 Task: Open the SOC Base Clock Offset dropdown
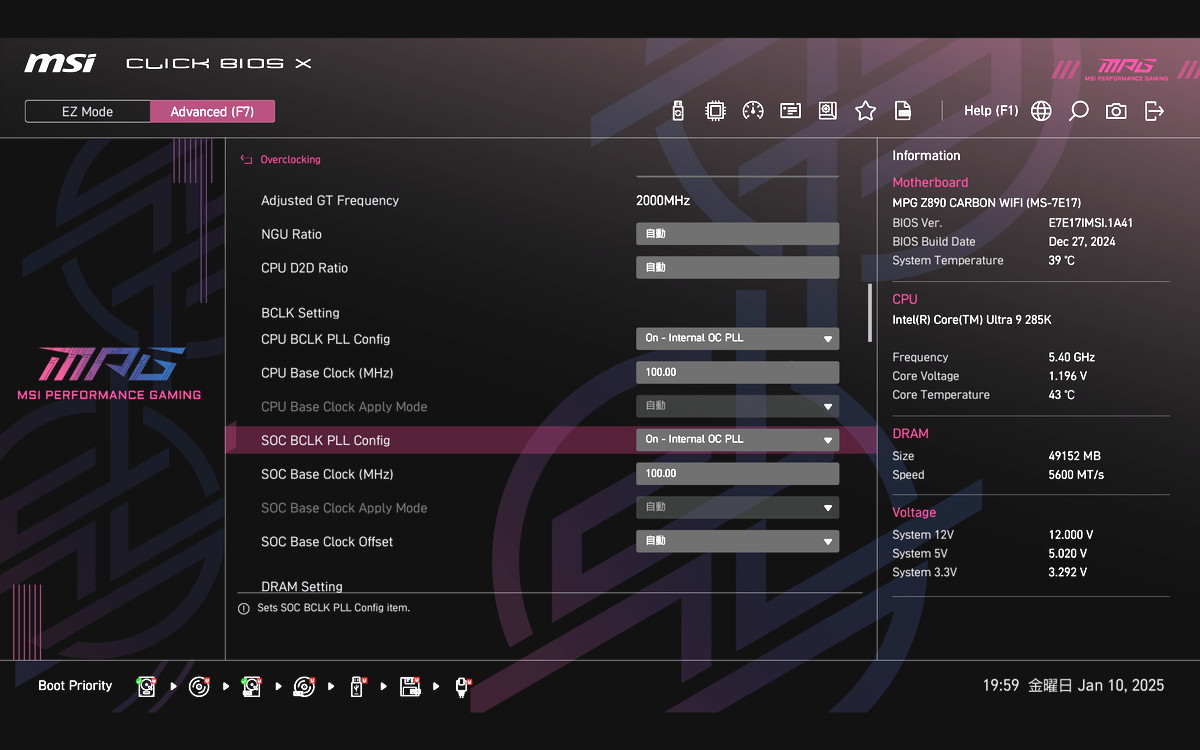(x=737, y=541)
